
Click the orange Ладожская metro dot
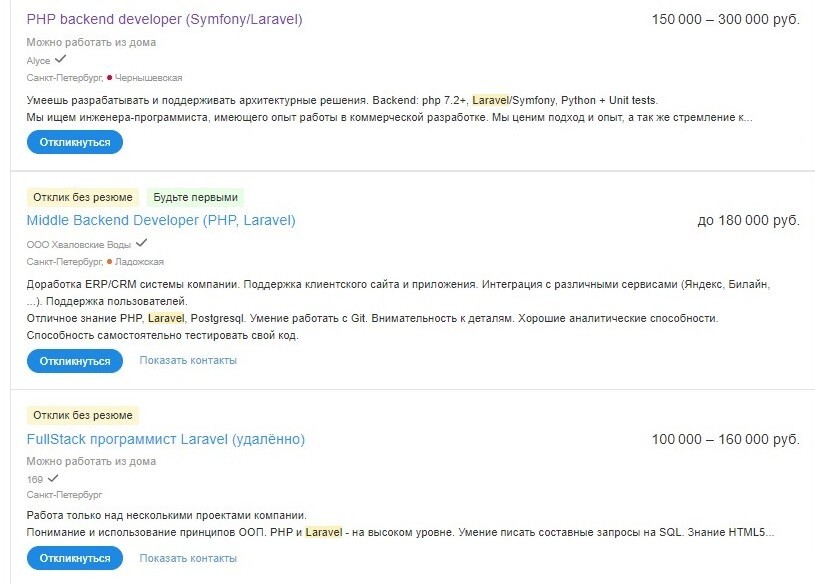109,262
